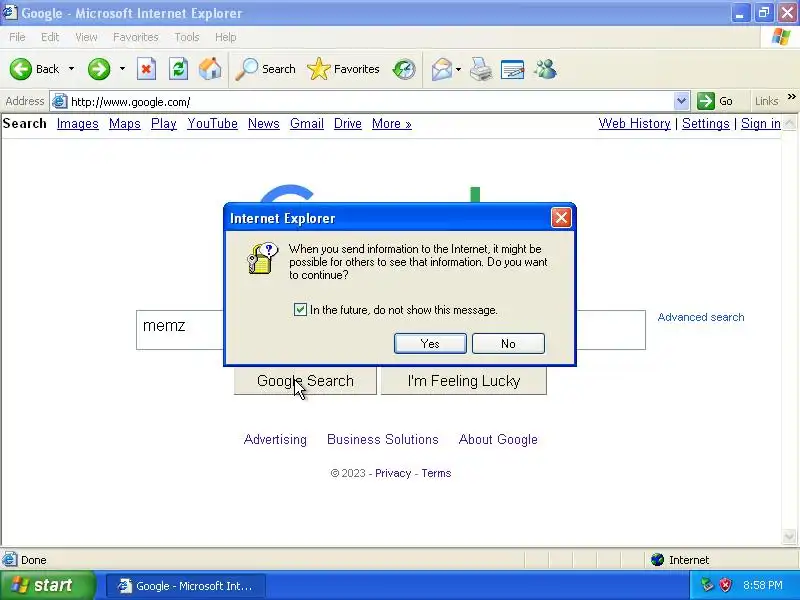Click the security shield tray icon
The width and height of the screenshot is (800, 600).
click(x=726, y=585)
